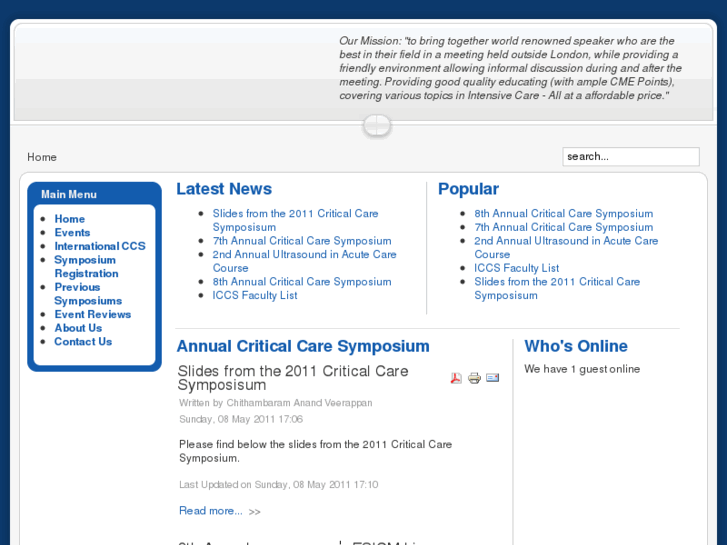Open Popular 8th Annual Critical Care Symposium
Viewport: 727px width, 545px height.
[x=564, y=213]
